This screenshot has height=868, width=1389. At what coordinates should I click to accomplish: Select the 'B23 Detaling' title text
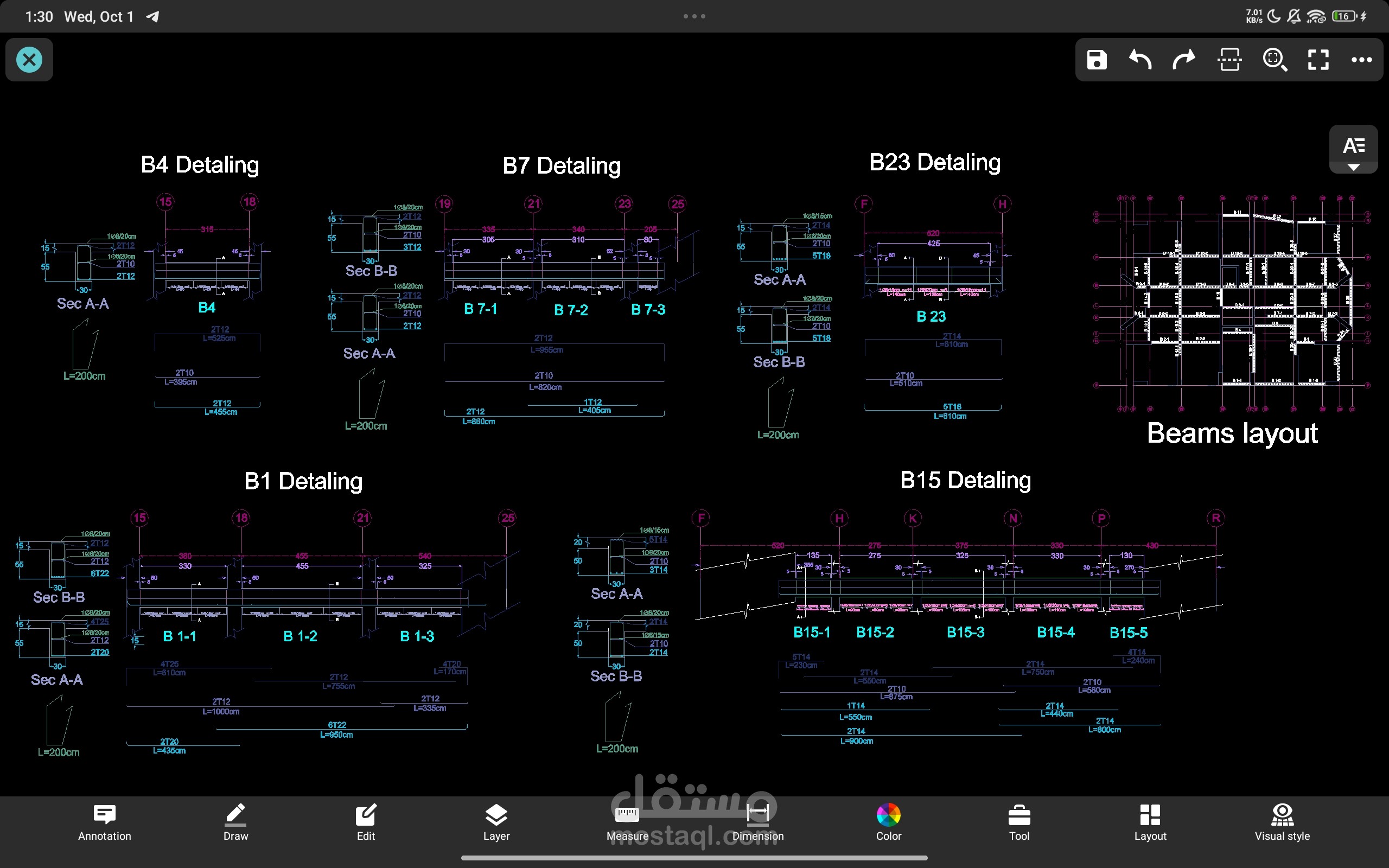point(935,162)
